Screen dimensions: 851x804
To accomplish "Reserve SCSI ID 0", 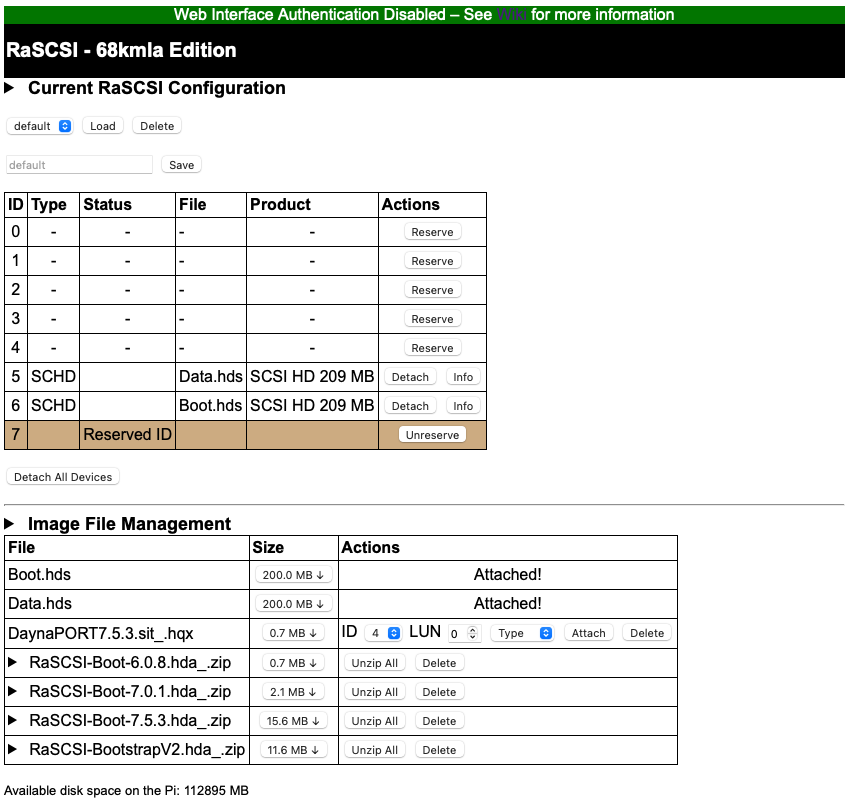I will [432, 232].
